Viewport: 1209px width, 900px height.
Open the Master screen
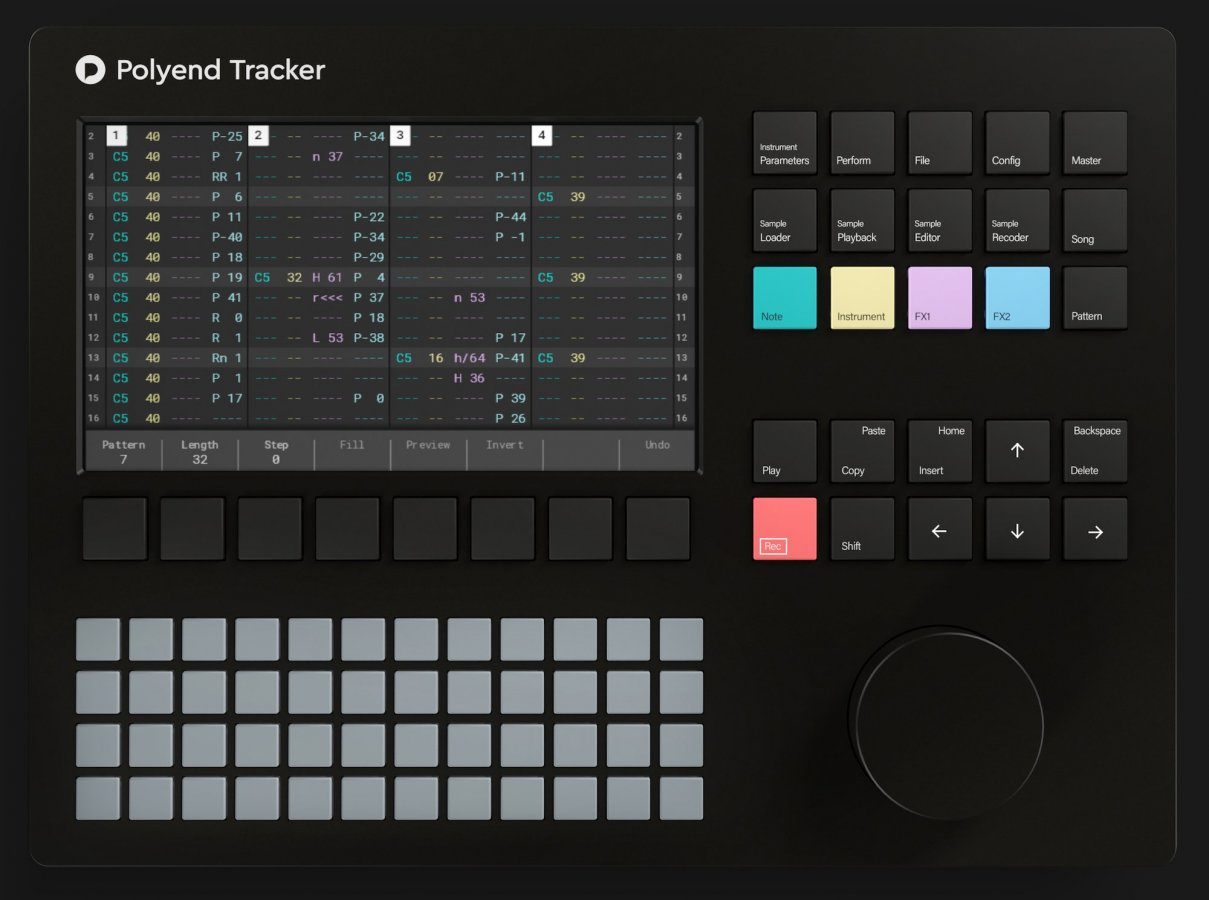pyautogui.click(x=1094, y=142)
